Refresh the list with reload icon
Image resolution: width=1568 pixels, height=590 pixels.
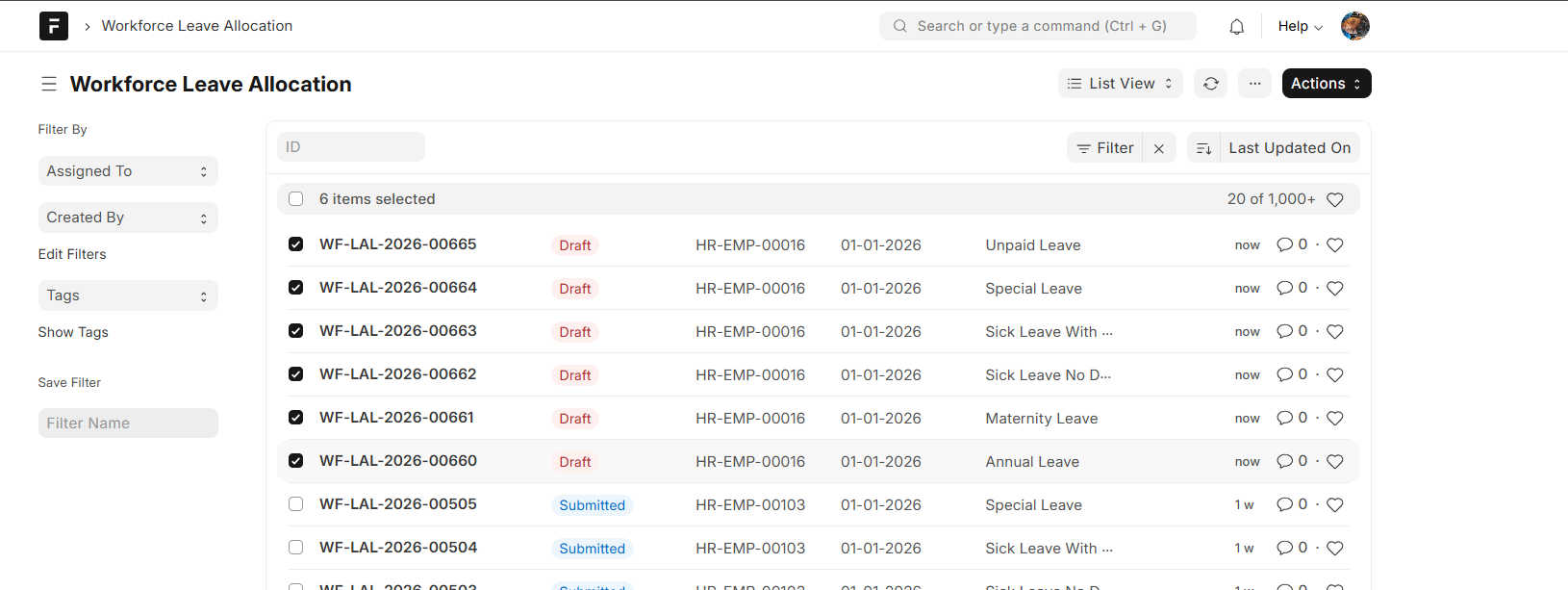(x=1211, y=84)
